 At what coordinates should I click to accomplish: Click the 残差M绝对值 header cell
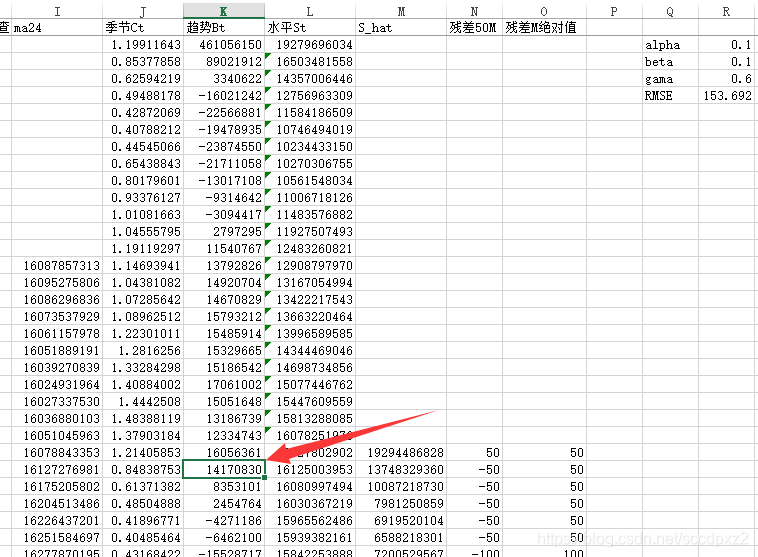pyautogui.click(x=544, y=28)
